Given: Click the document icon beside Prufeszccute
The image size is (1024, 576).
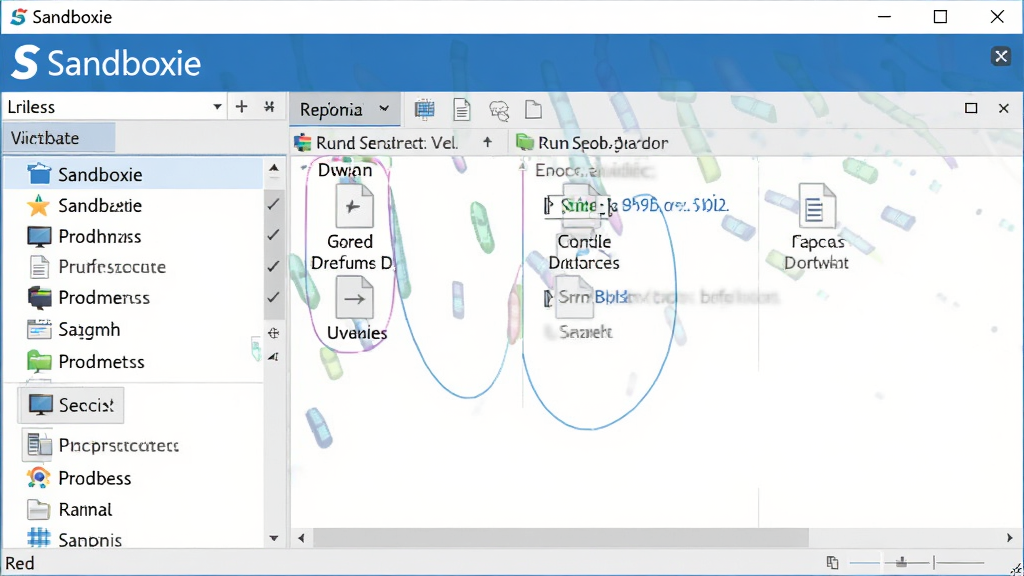Looking at the screenshot, I should pos(39,267).
